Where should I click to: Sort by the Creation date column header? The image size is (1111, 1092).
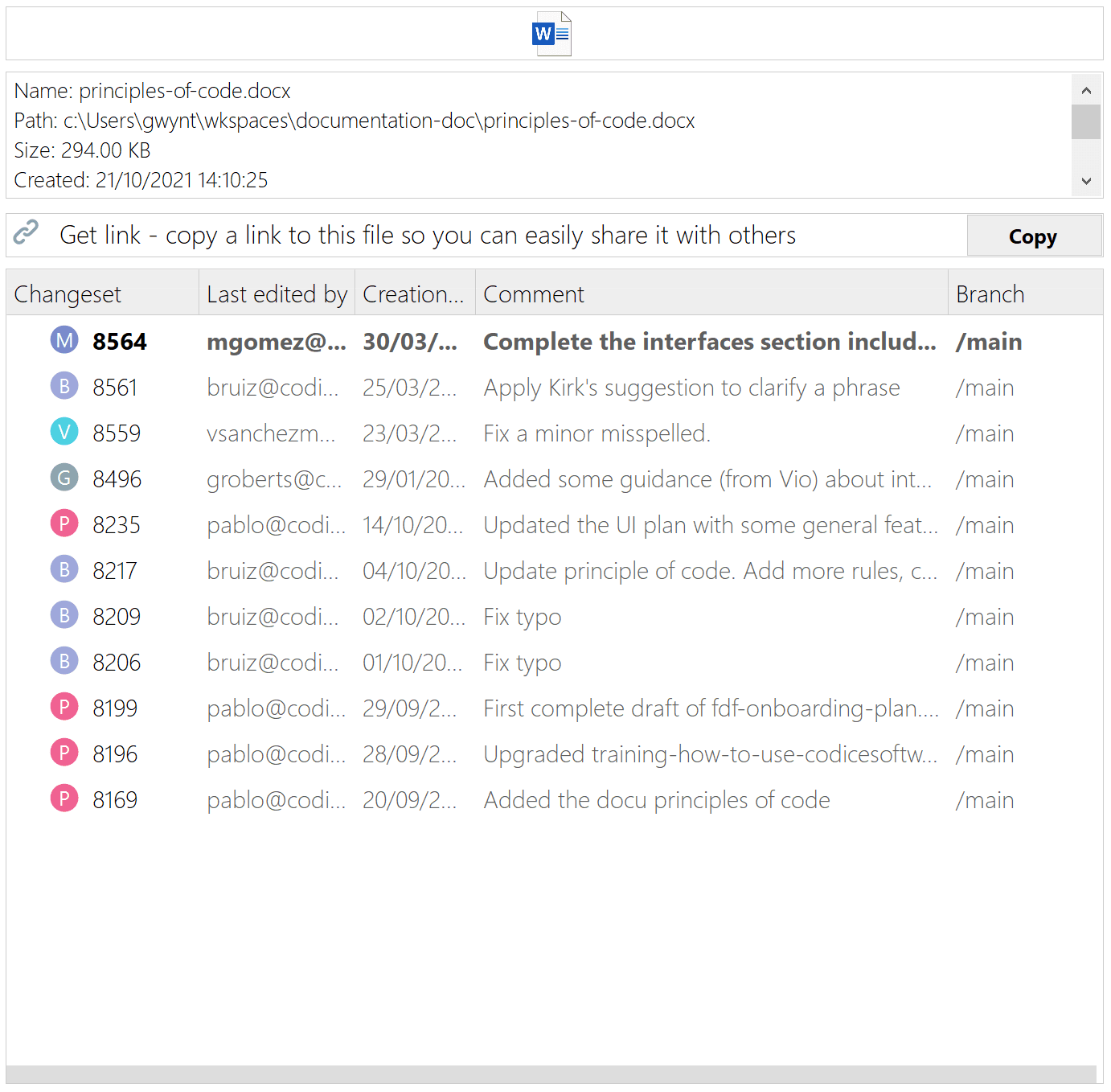click(x=414, y=293)
